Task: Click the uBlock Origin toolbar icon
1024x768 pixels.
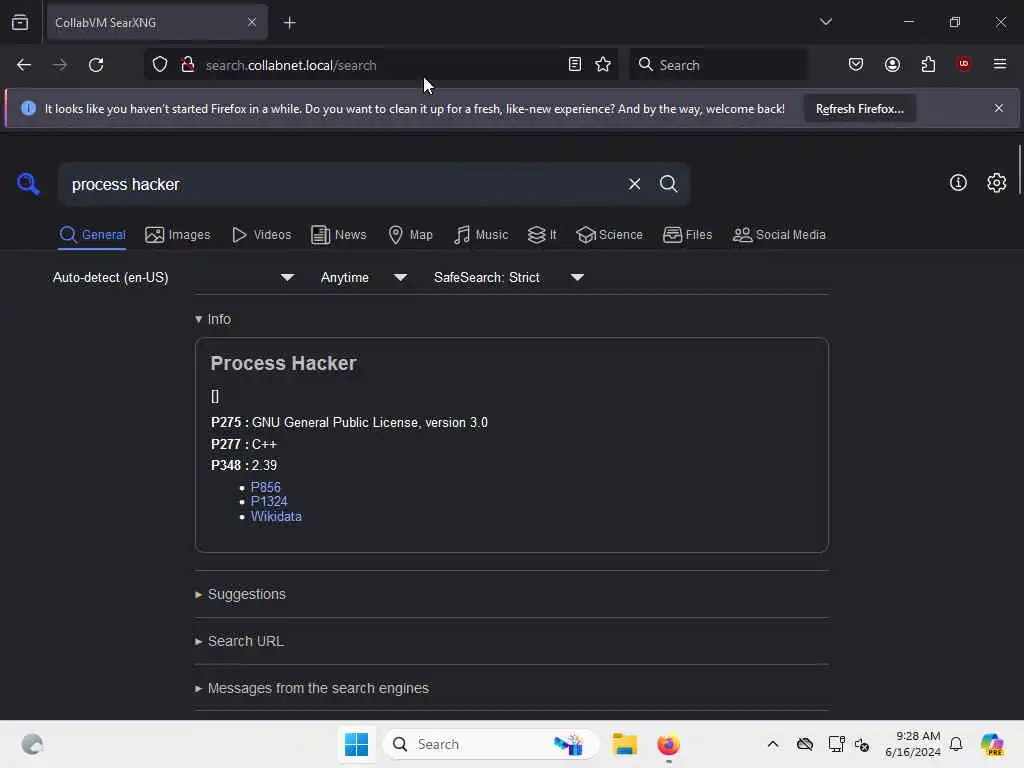Action: 963,64
